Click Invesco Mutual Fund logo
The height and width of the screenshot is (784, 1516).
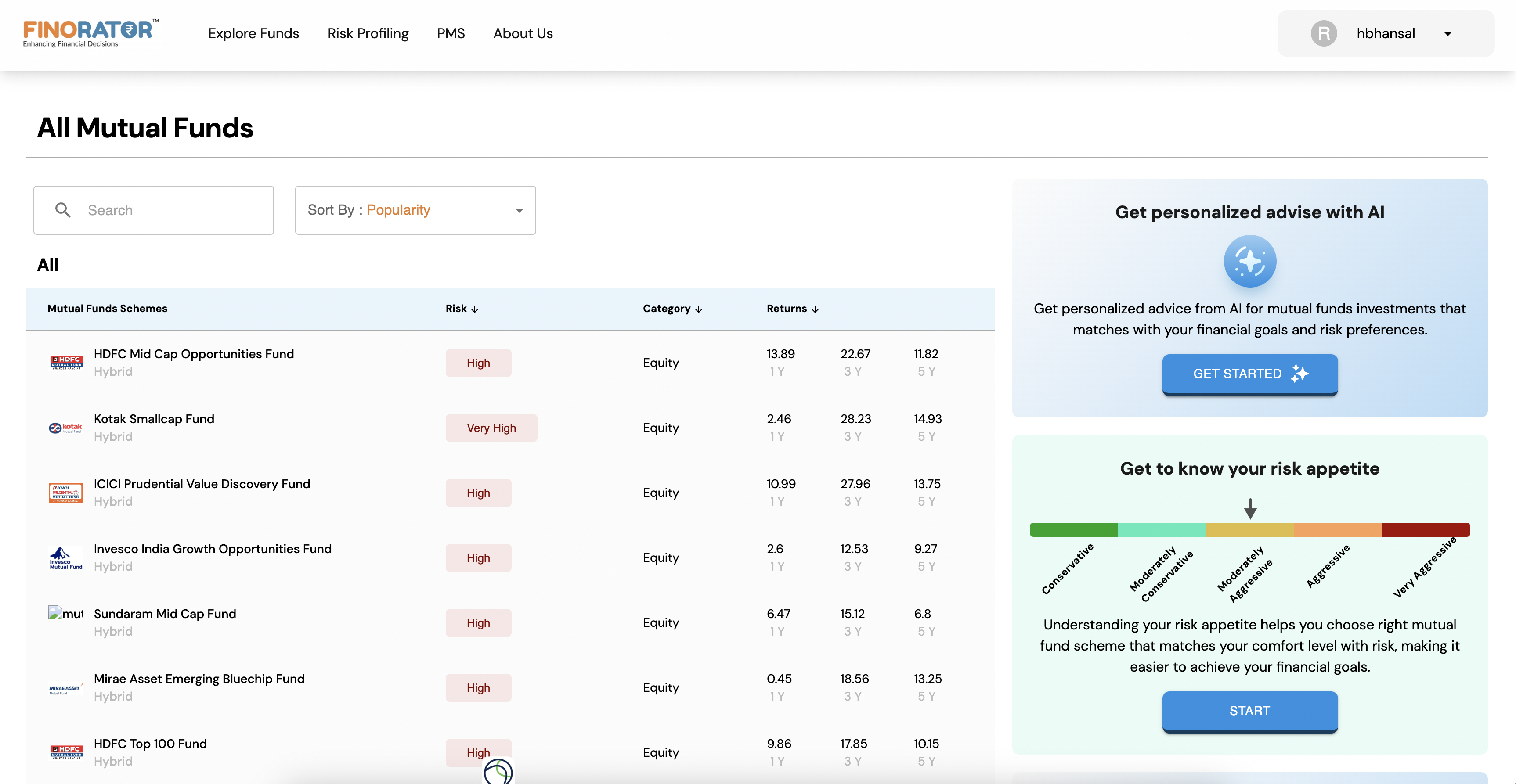point(66,557)
